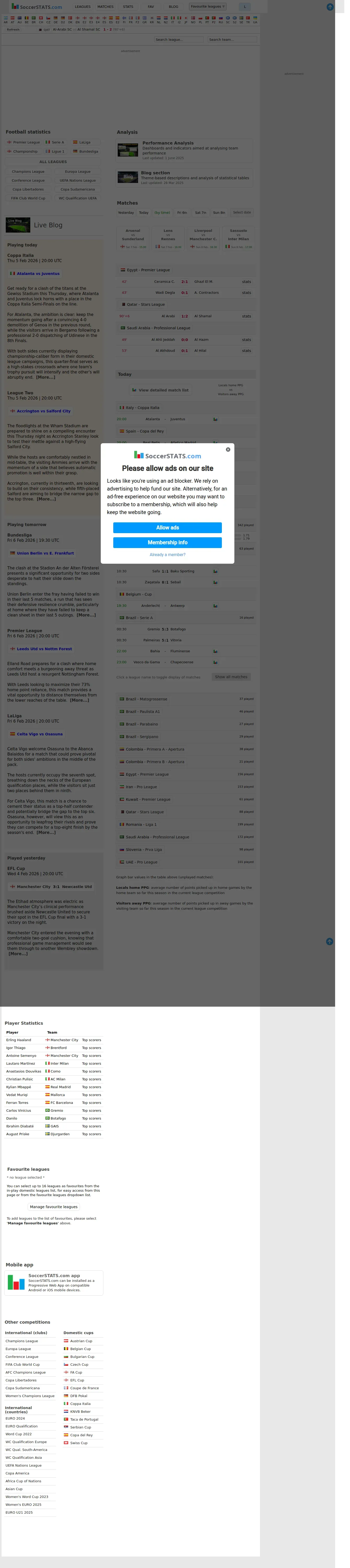Open Erling Haaland's Top scorers link
Screen dimensions: 350x1568
click(x=92, y=1040)
